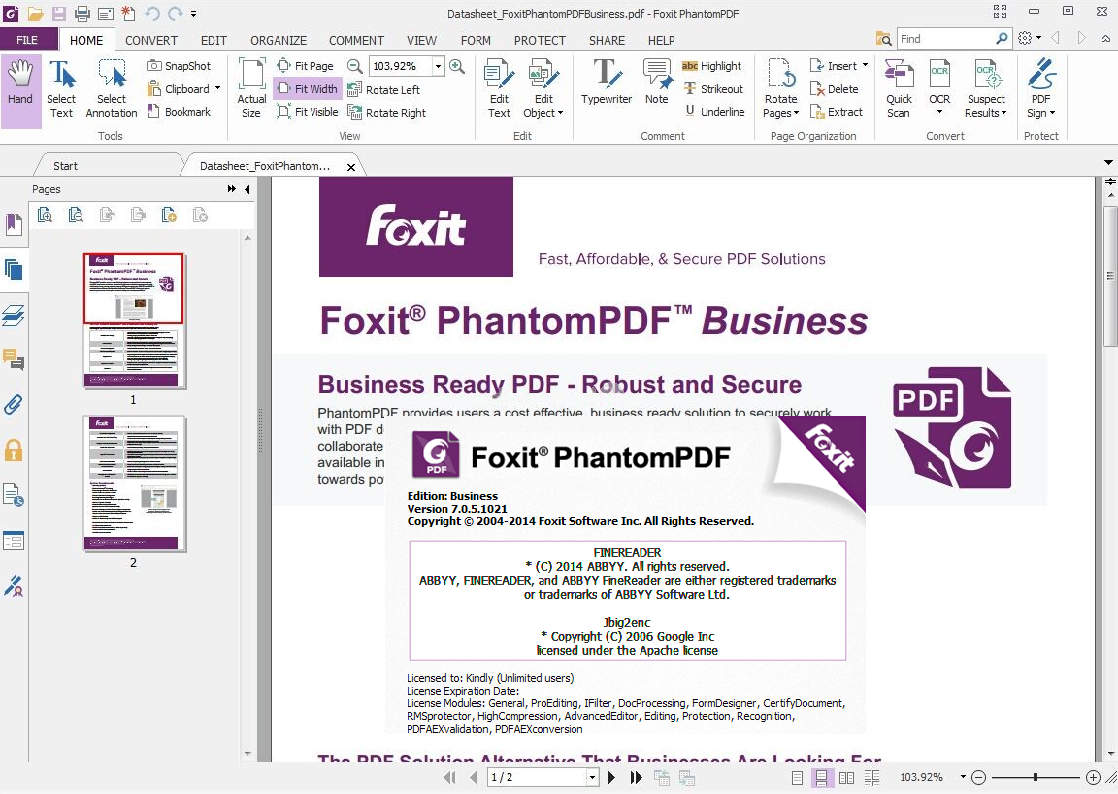
Task: Toggle the Fit Width view
Action: (x=307, y=89)
